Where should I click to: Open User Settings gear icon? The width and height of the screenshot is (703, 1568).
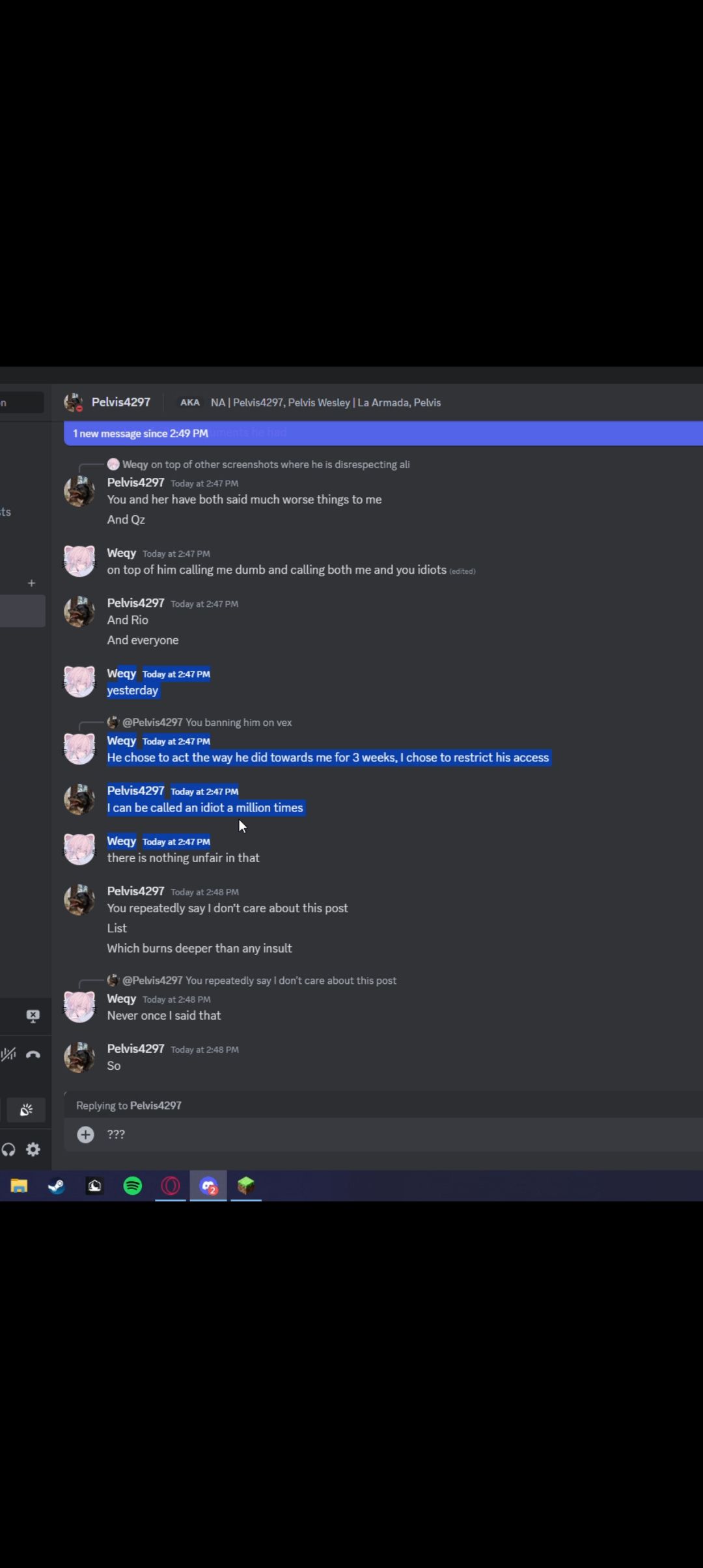tap(33, 1149)
